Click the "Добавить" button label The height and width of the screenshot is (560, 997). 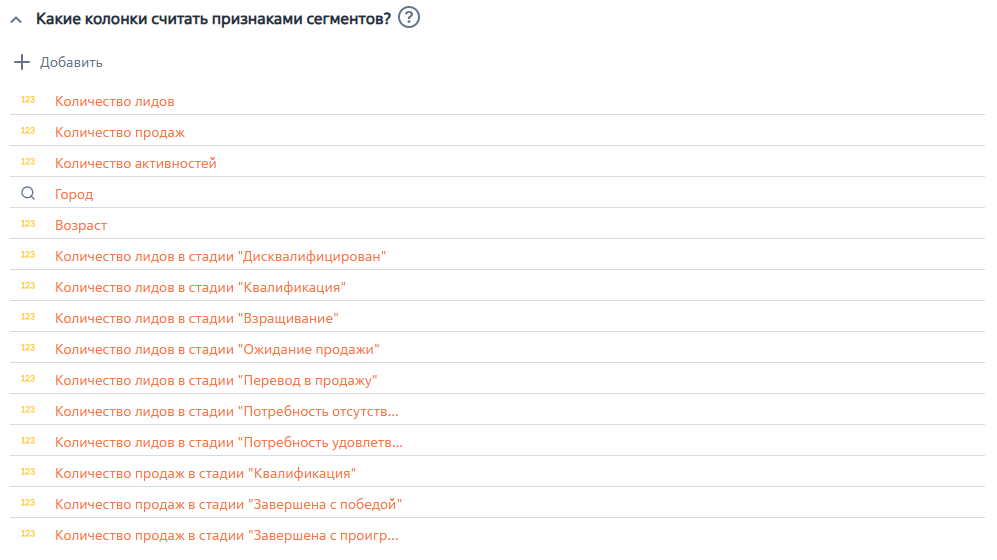pyautogui.click(x=71, y=62)
